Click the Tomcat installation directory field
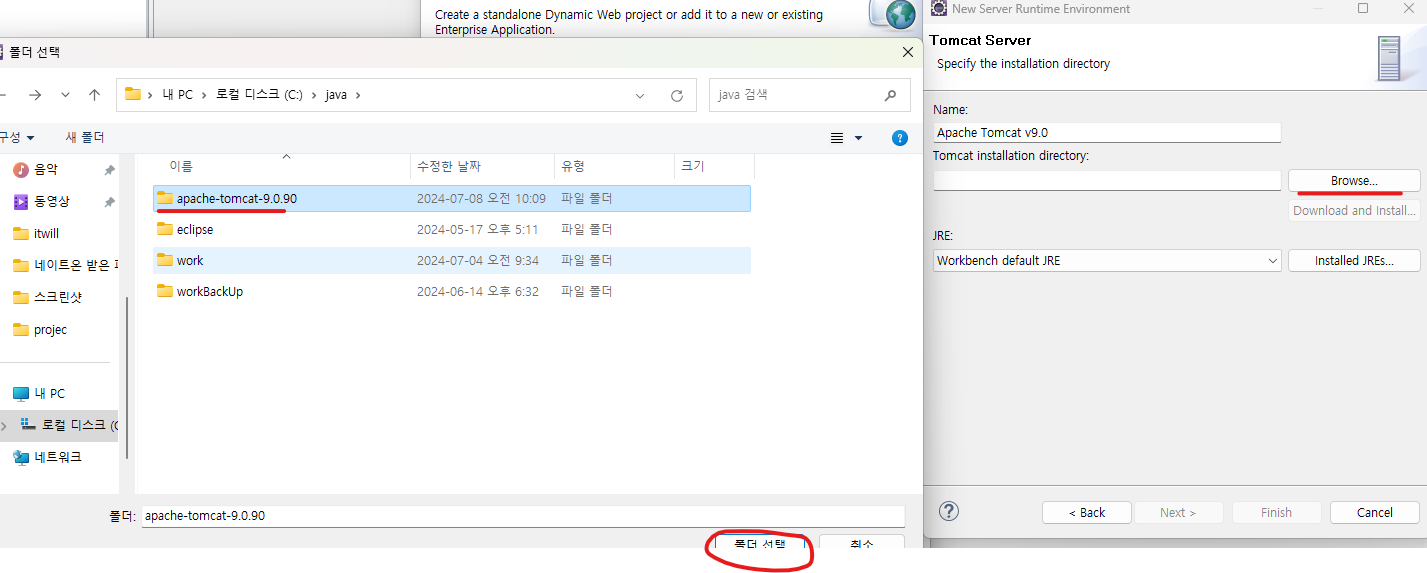Viewport: 1427px width, 573px height. [x=1106, y=180]
